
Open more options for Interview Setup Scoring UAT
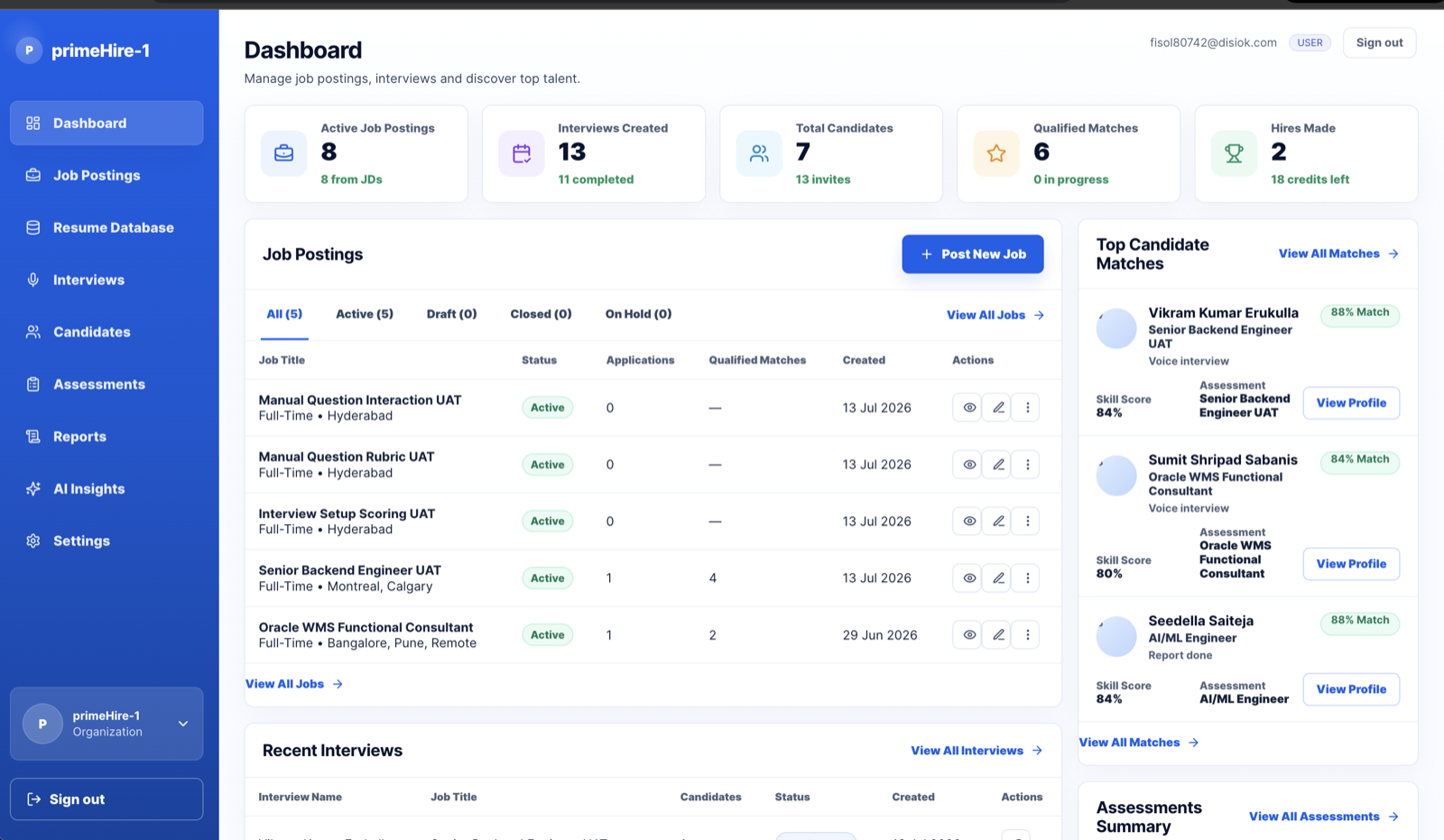pyautogui.click(x=1026, y=522)
